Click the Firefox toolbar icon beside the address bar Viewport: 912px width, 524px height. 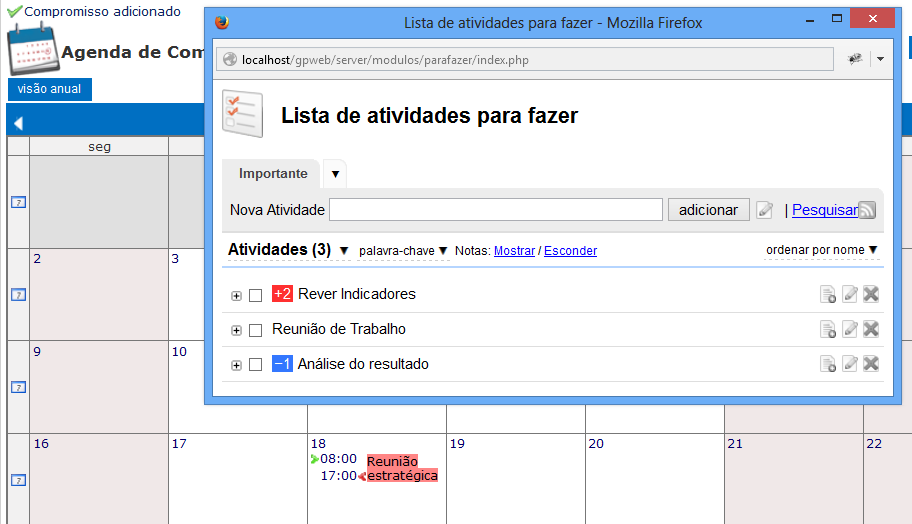tap(854, 59)
